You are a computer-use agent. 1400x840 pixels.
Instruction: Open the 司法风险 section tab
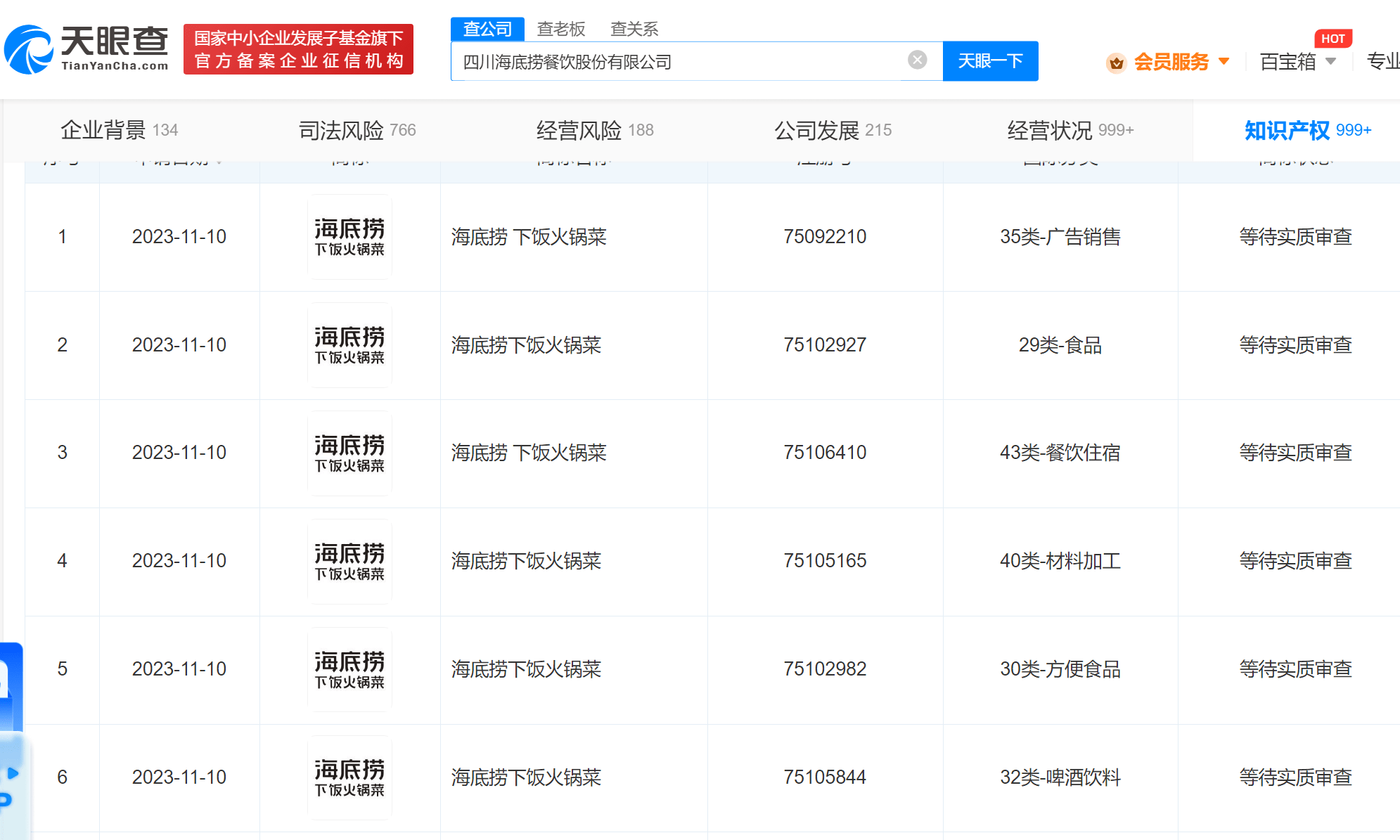coord(357,130)
